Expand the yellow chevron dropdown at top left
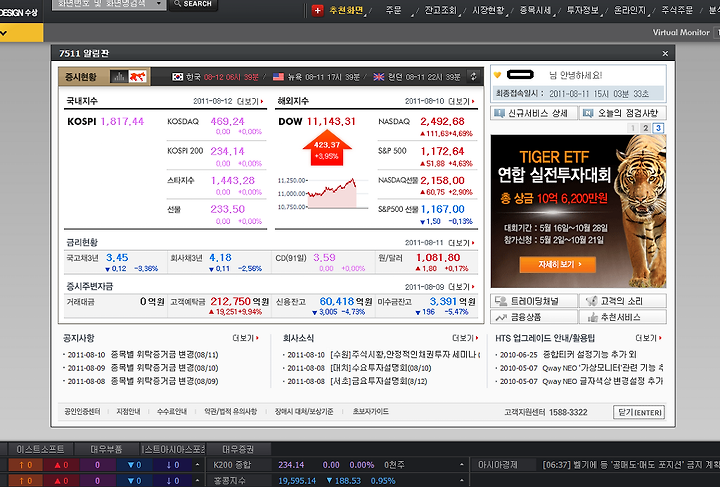Viewport: 720px width, 487px height. point(4,33)
